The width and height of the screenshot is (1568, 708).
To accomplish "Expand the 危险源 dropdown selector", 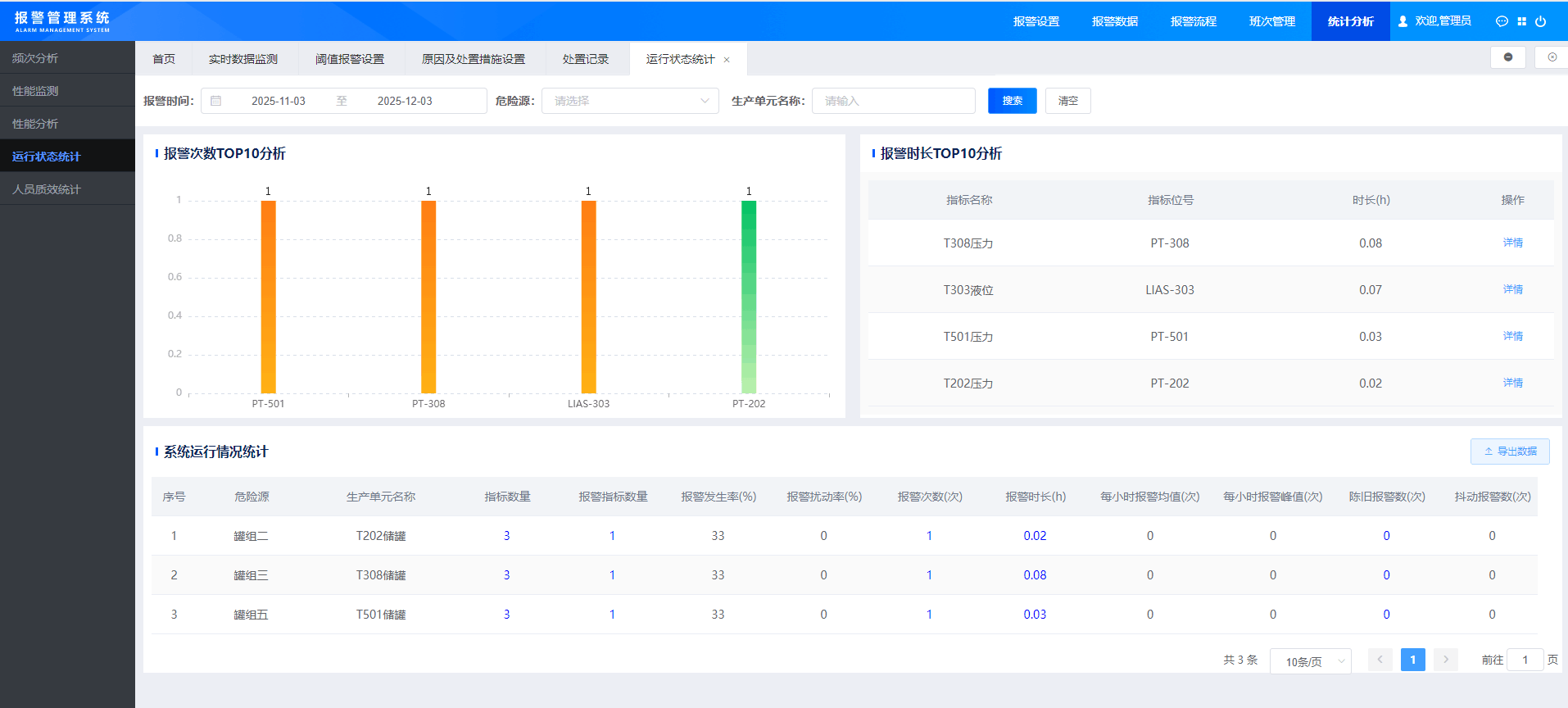I will point(629,101).
